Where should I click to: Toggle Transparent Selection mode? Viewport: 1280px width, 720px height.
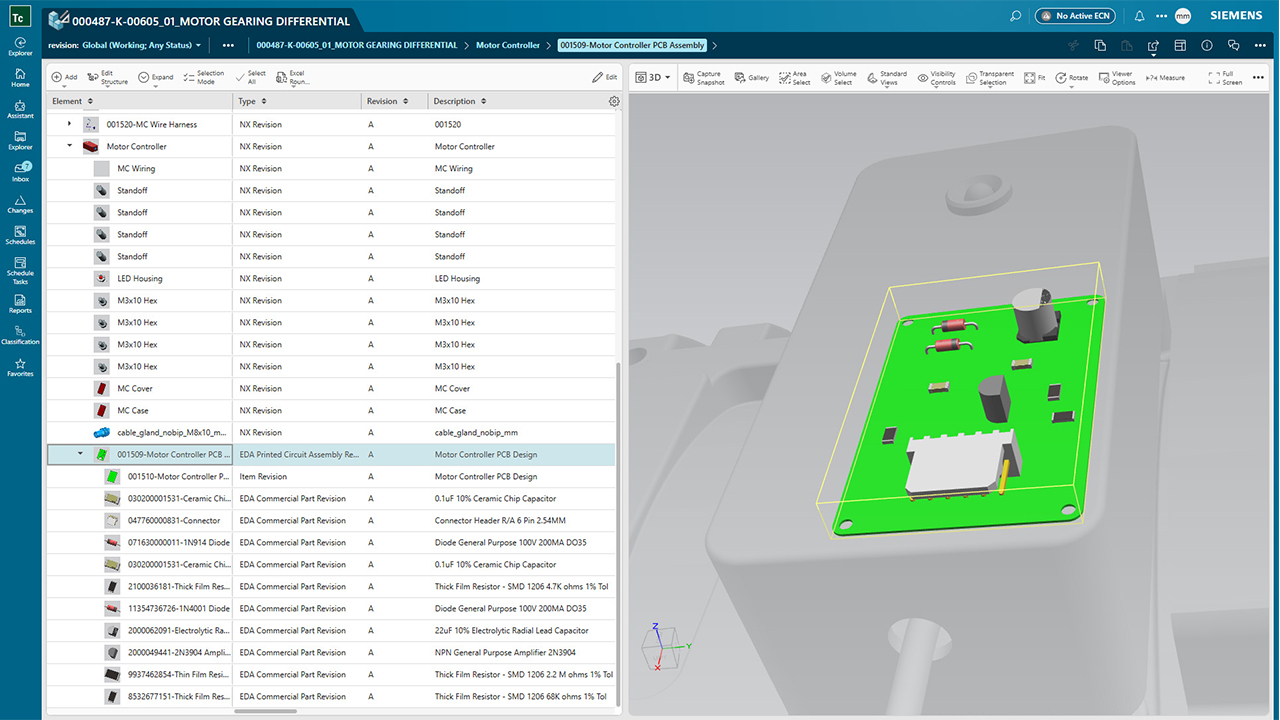pos(990,77)
